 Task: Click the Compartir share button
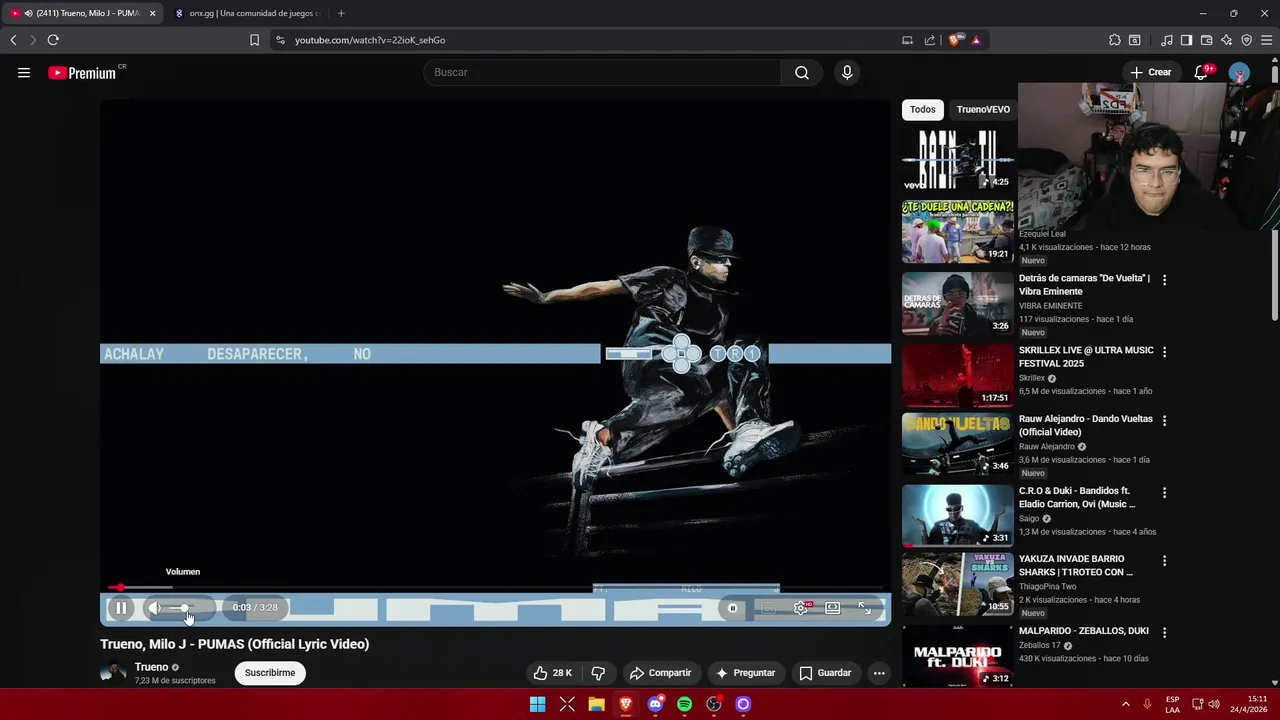[x=660, y=673]
